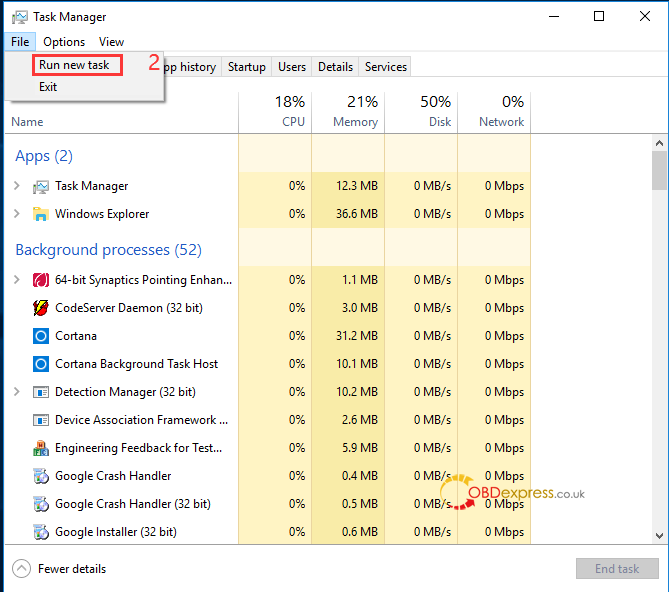
Task: Switch to the Details tab
Action: pos(335,67)
